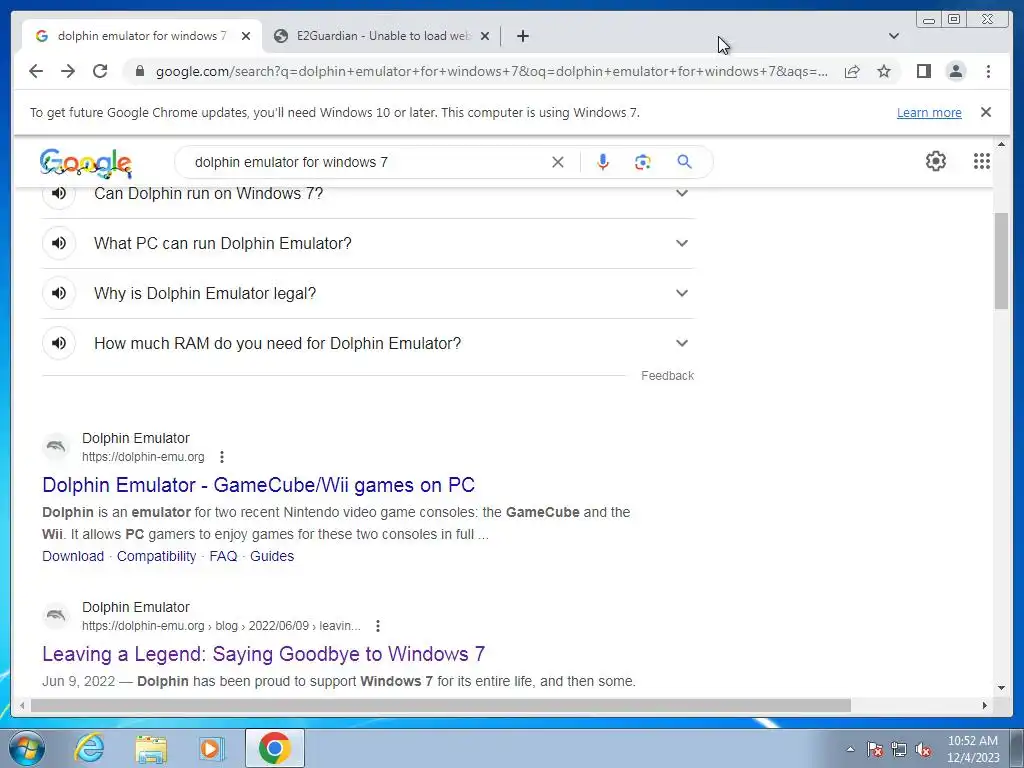Click the address bar URL
Image resolution: width=1024 pixels, height=768 pixels.
tap(491, 71)
